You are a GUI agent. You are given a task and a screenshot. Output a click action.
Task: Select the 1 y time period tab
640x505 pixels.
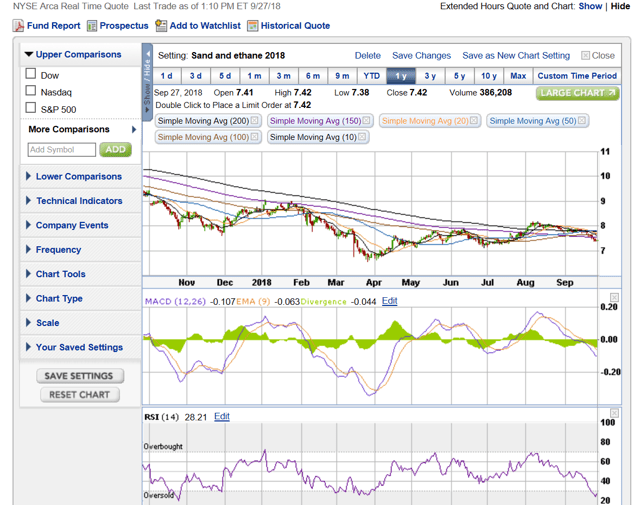coord(401,76)
